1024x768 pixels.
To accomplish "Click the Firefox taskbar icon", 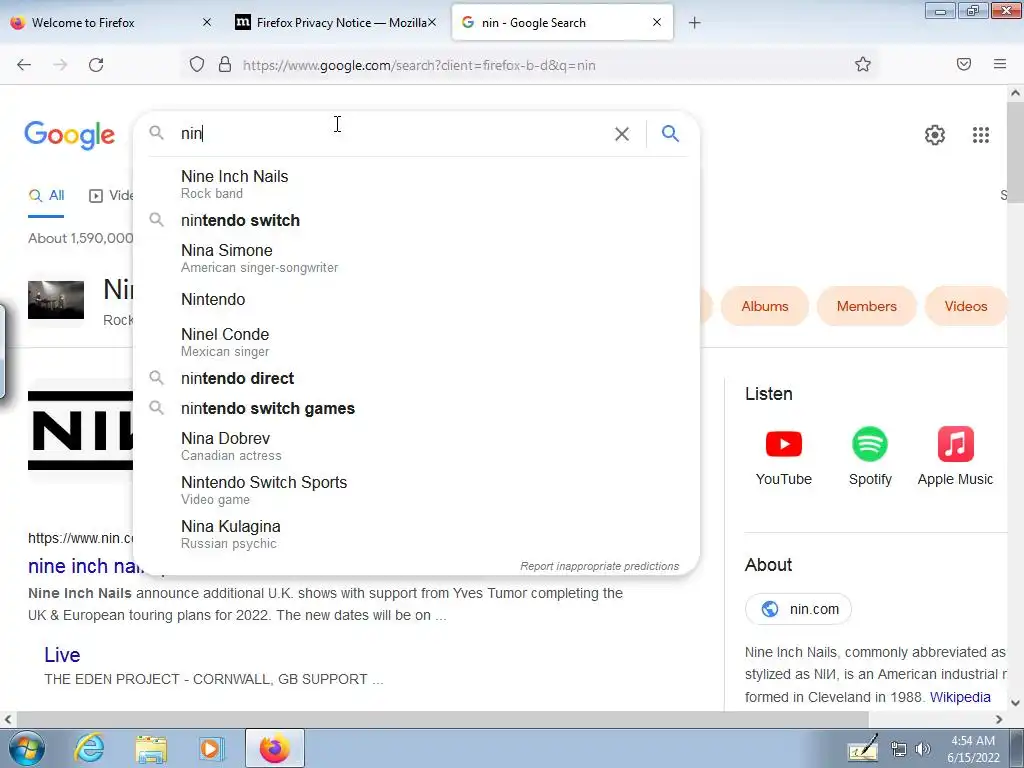I will (275, 748).
